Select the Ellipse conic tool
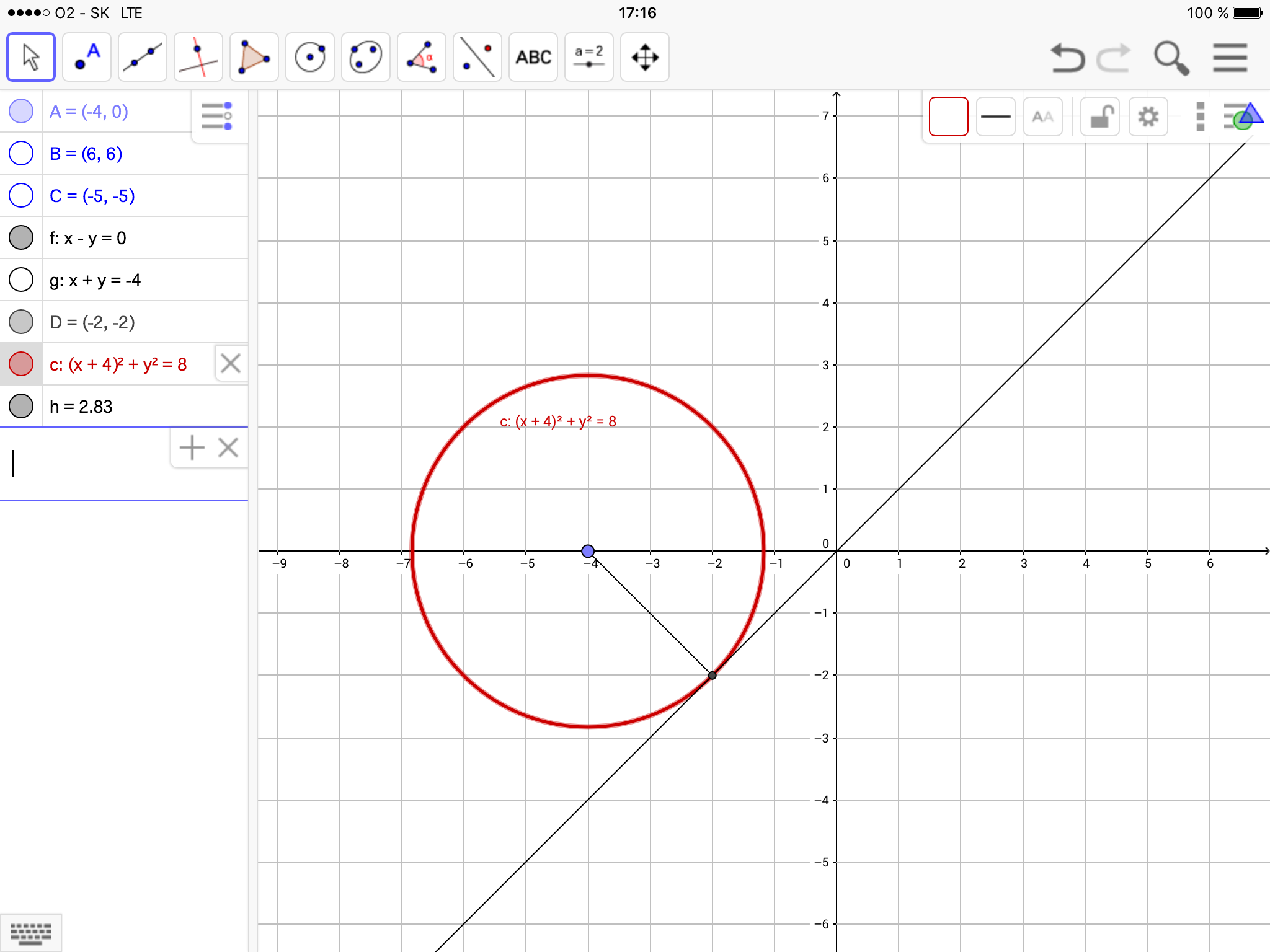Image resolution: width=1270 pixels, height=952 pixels. pyautogui.click(x=366, y=57)
